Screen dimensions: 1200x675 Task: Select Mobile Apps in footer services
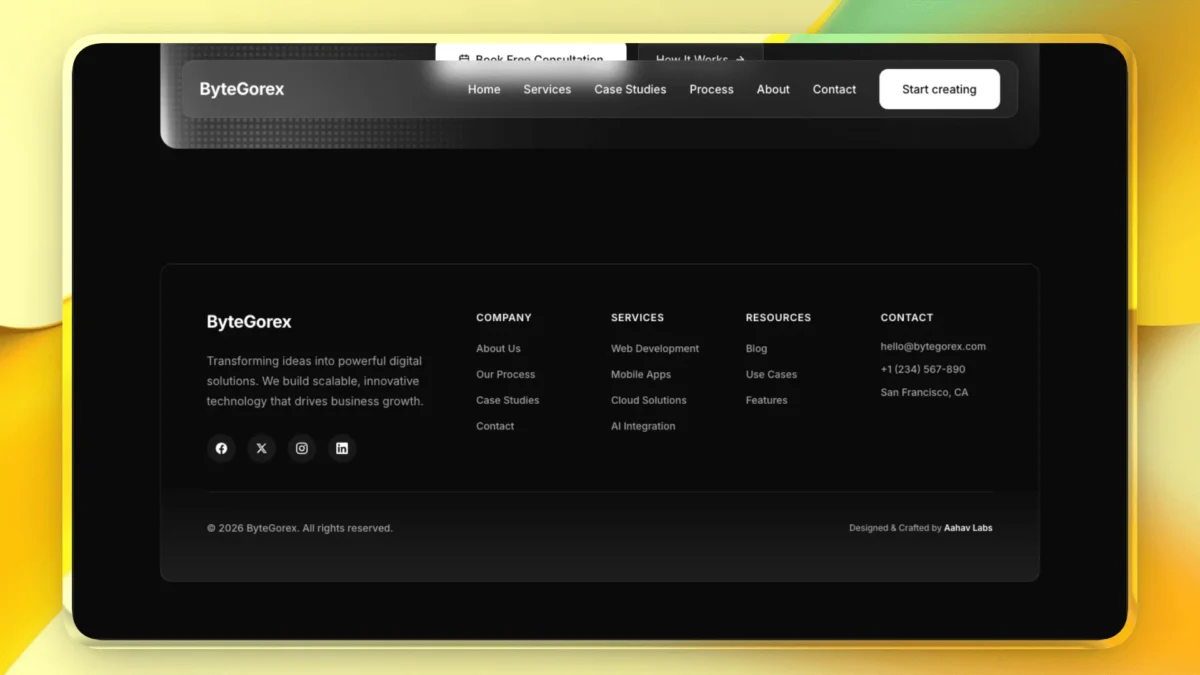tap(641, 375)
